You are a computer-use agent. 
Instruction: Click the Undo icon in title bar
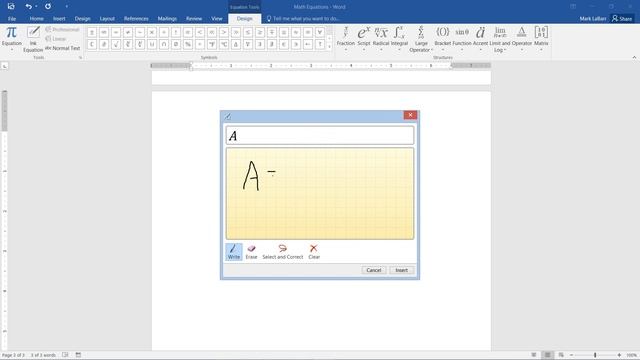coord(28,7)
